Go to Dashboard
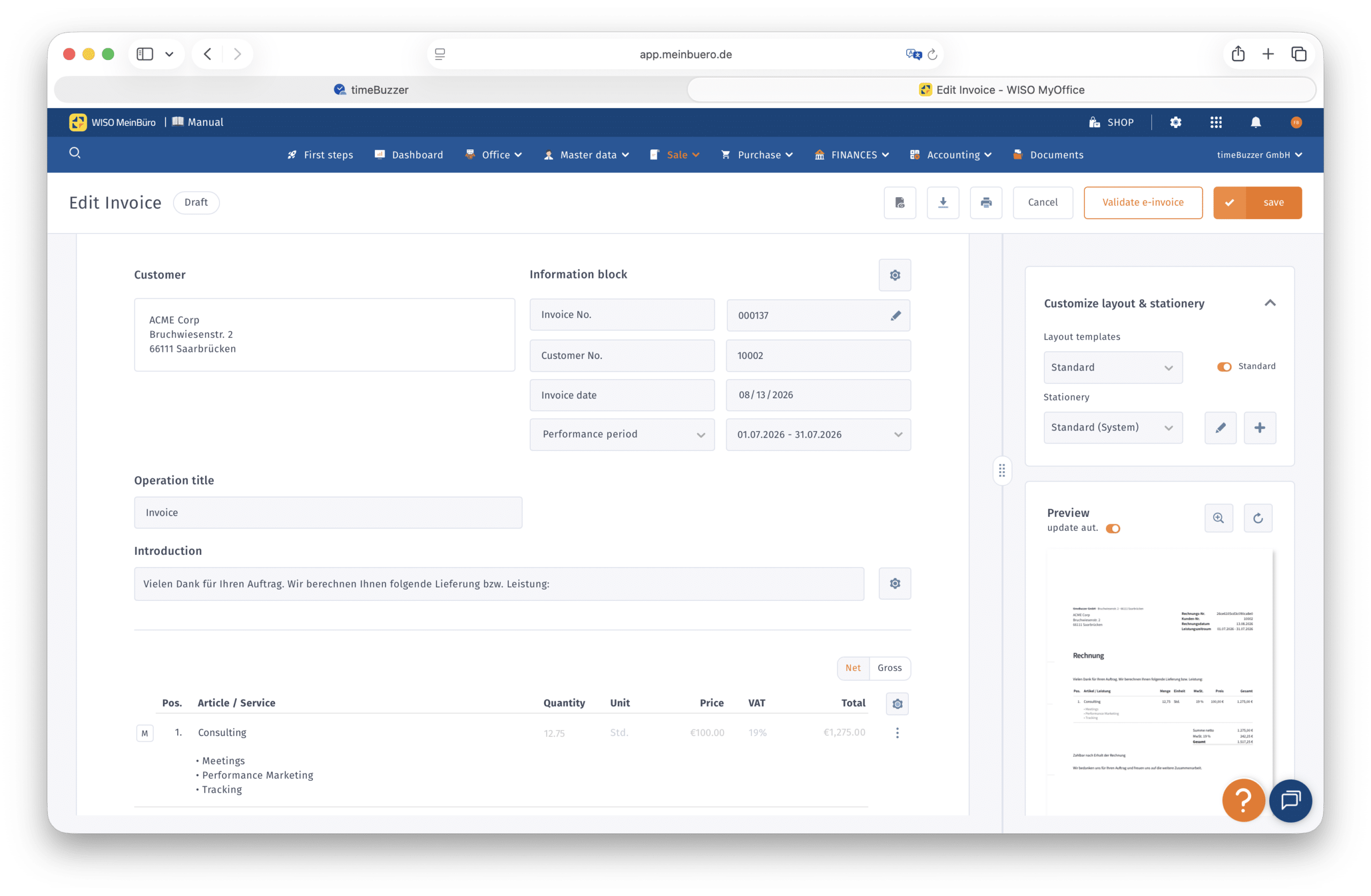Image resolution: width=1371 pixels, height=896 pixels. tap(409, 154)
